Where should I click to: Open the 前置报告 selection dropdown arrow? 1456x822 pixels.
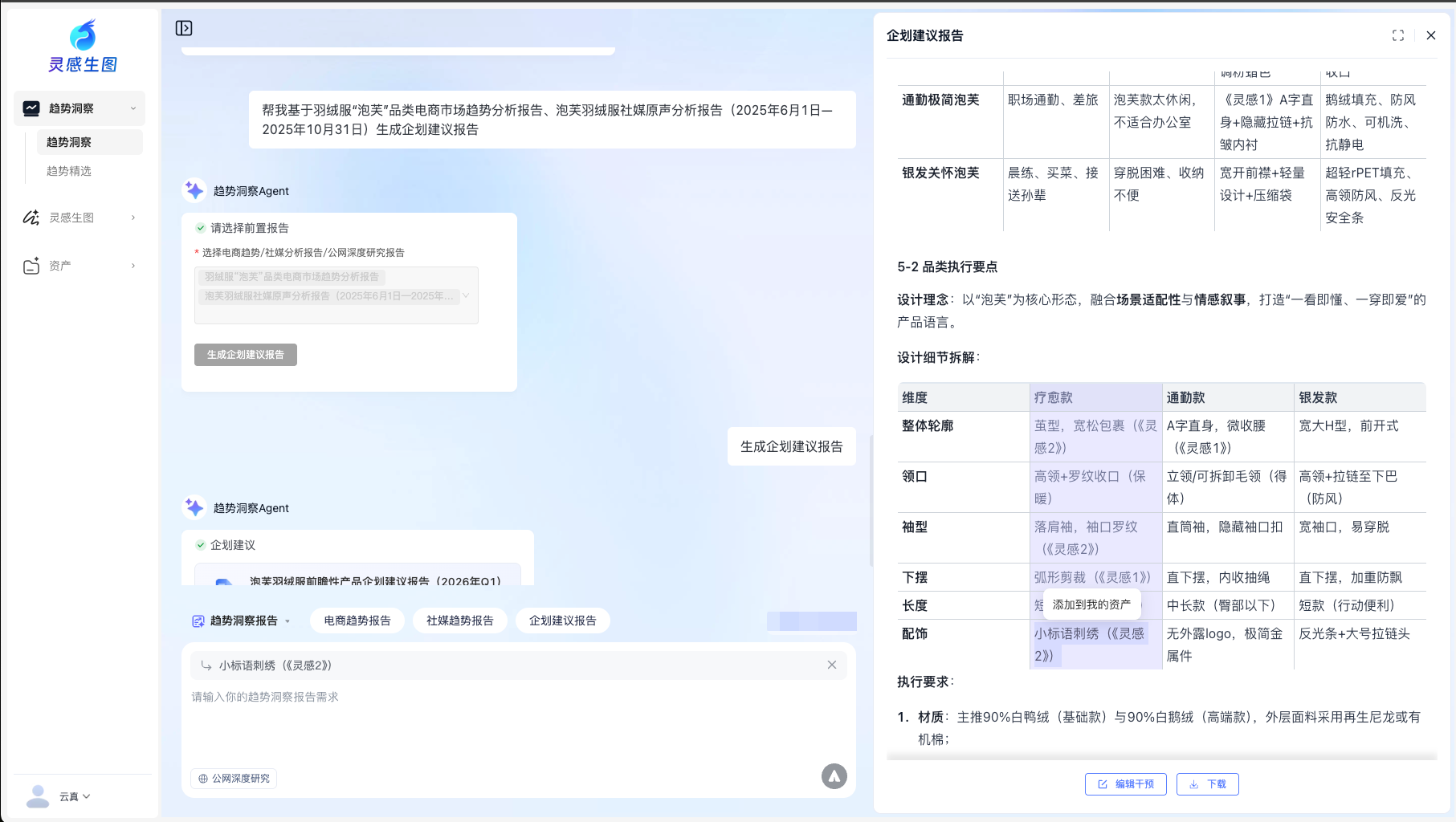pyautogui.click(x=466, y=295)
